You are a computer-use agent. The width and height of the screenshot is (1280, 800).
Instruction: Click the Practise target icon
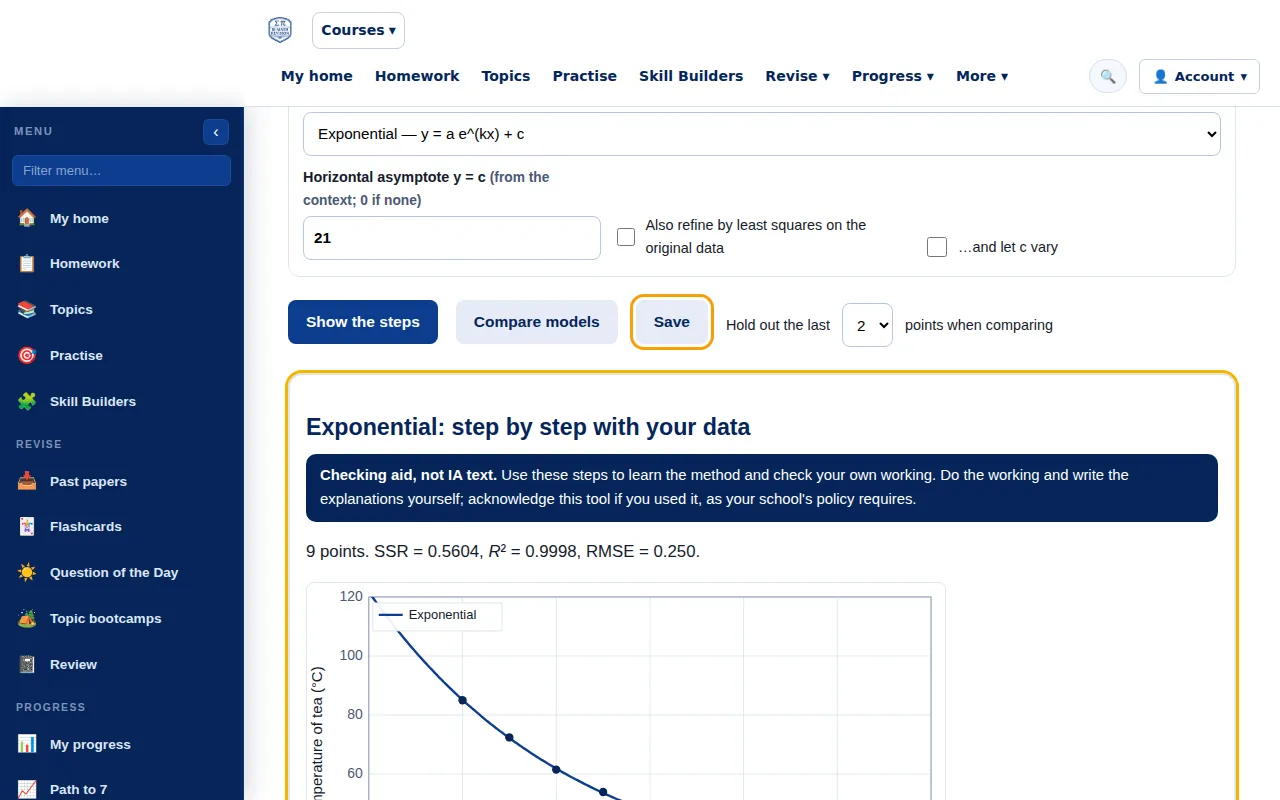click(27, 355)
